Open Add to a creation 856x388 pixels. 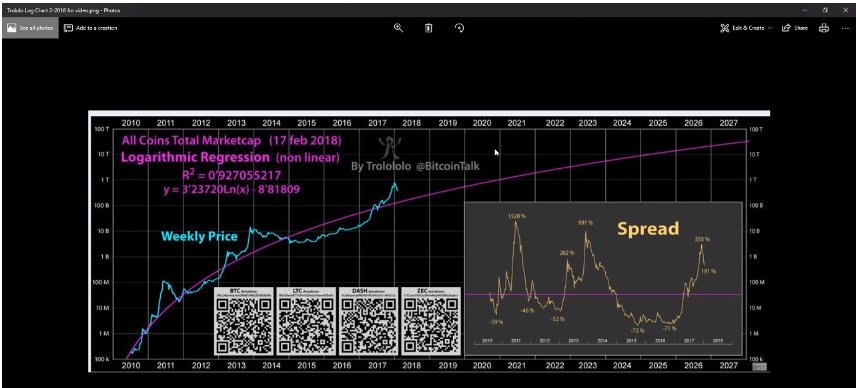(x=91, y=28)
